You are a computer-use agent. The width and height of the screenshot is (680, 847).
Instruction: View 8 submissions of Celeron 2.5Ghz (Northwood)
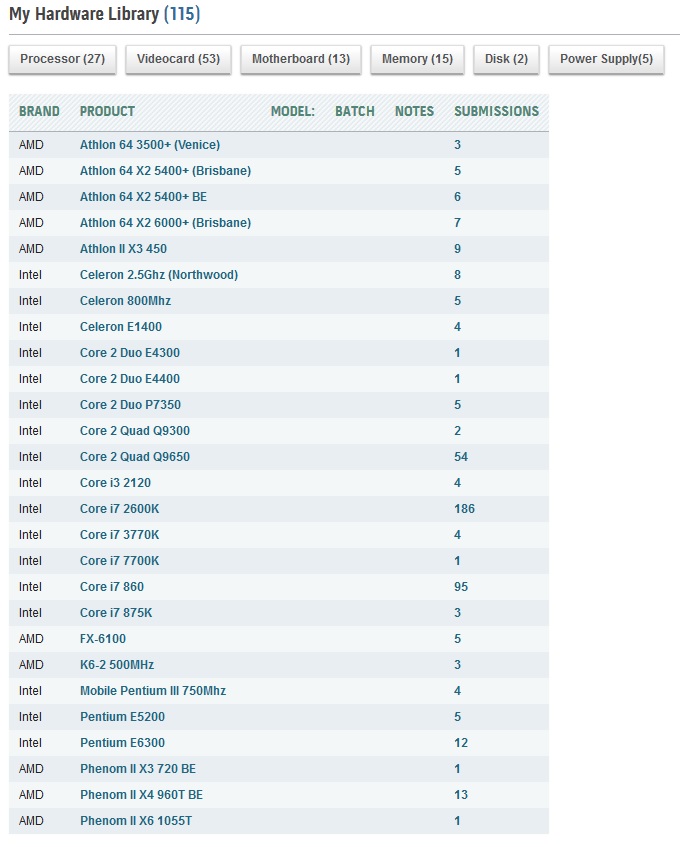click(457, 274)
